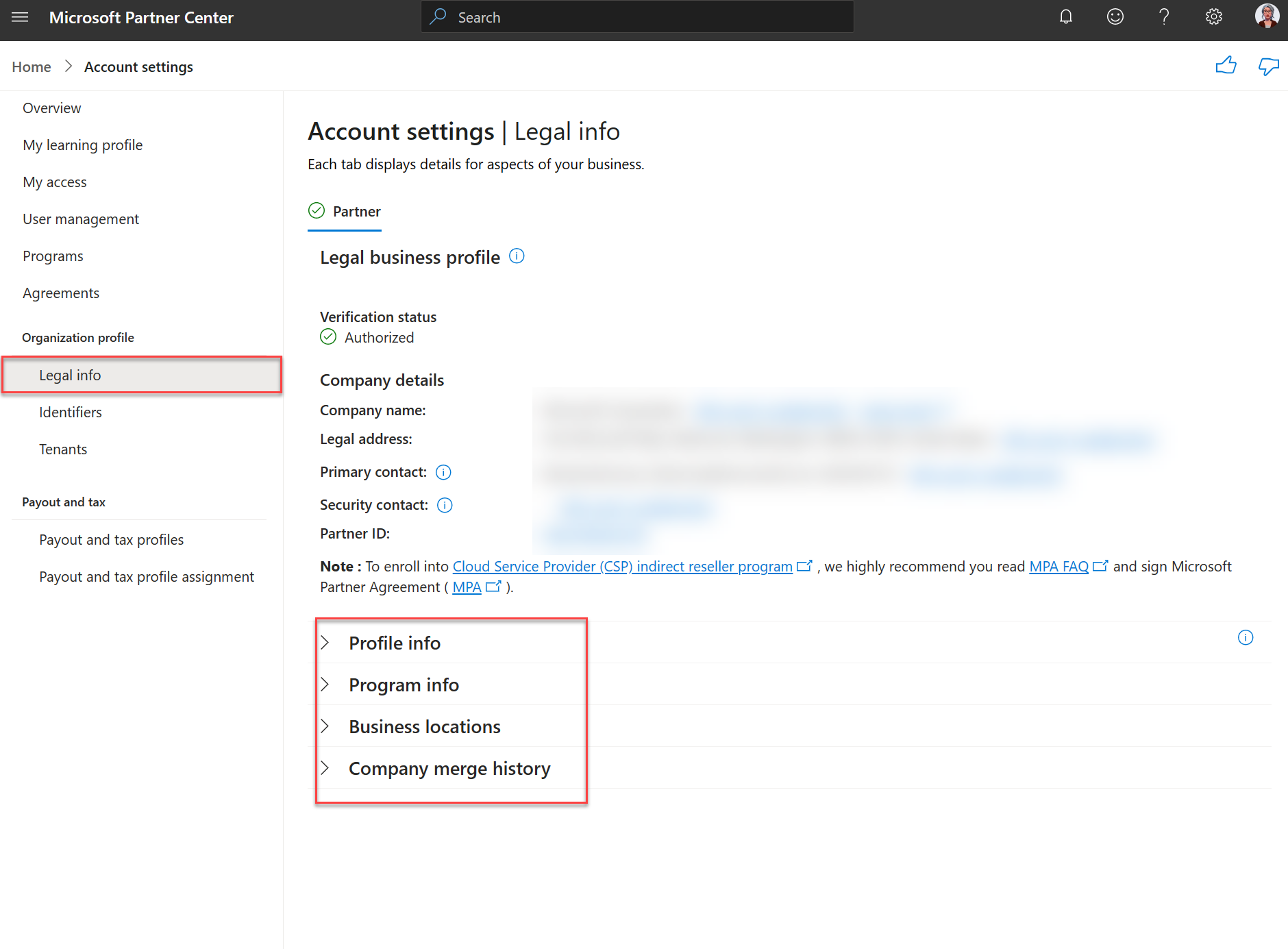
Task: Click info icon next to Primary contact
Action: pyautogui.click(x=444, y=472)
